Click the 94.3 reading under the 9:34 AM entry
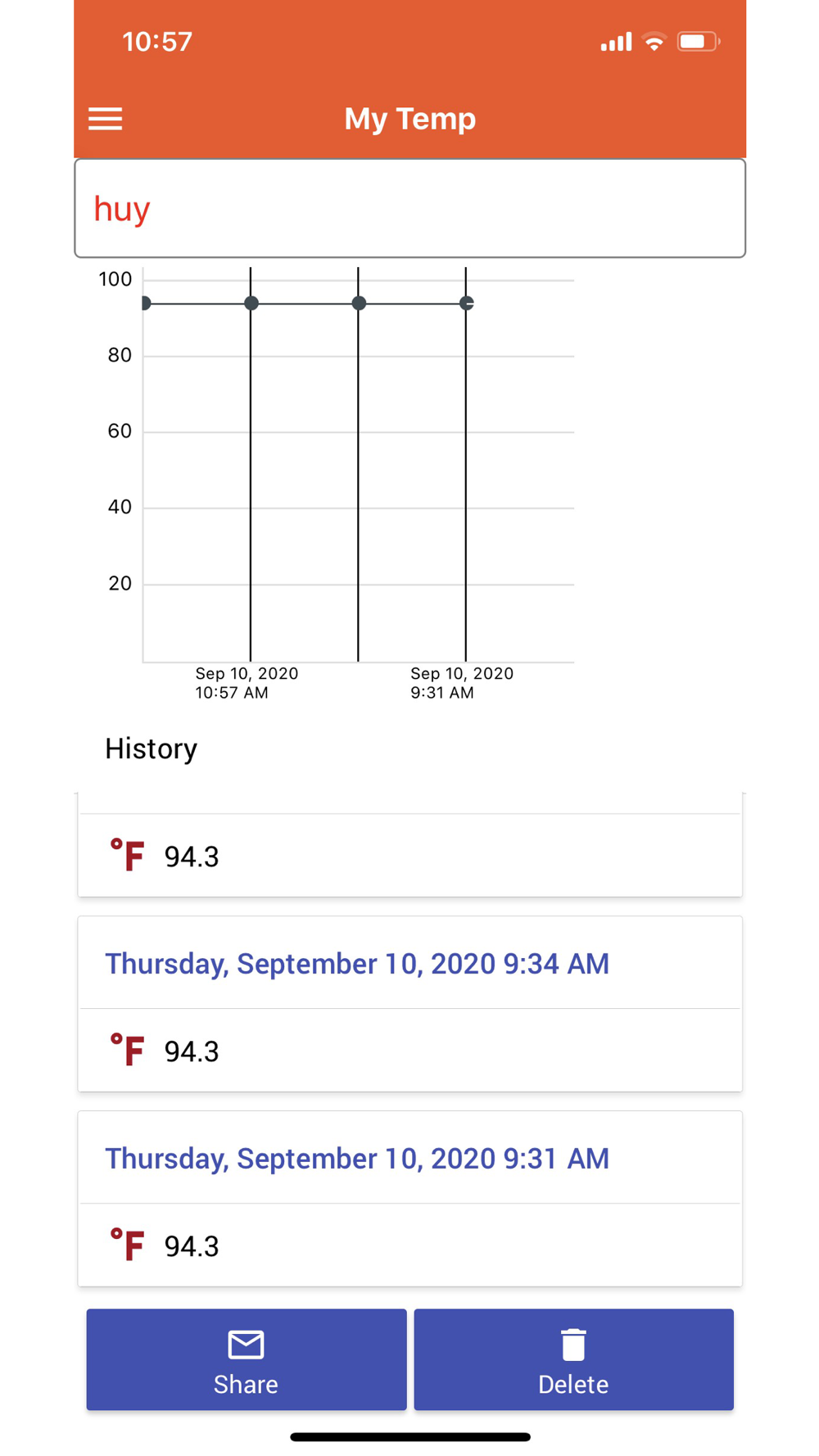819x1456 pixels. [x=192, y=1051]
